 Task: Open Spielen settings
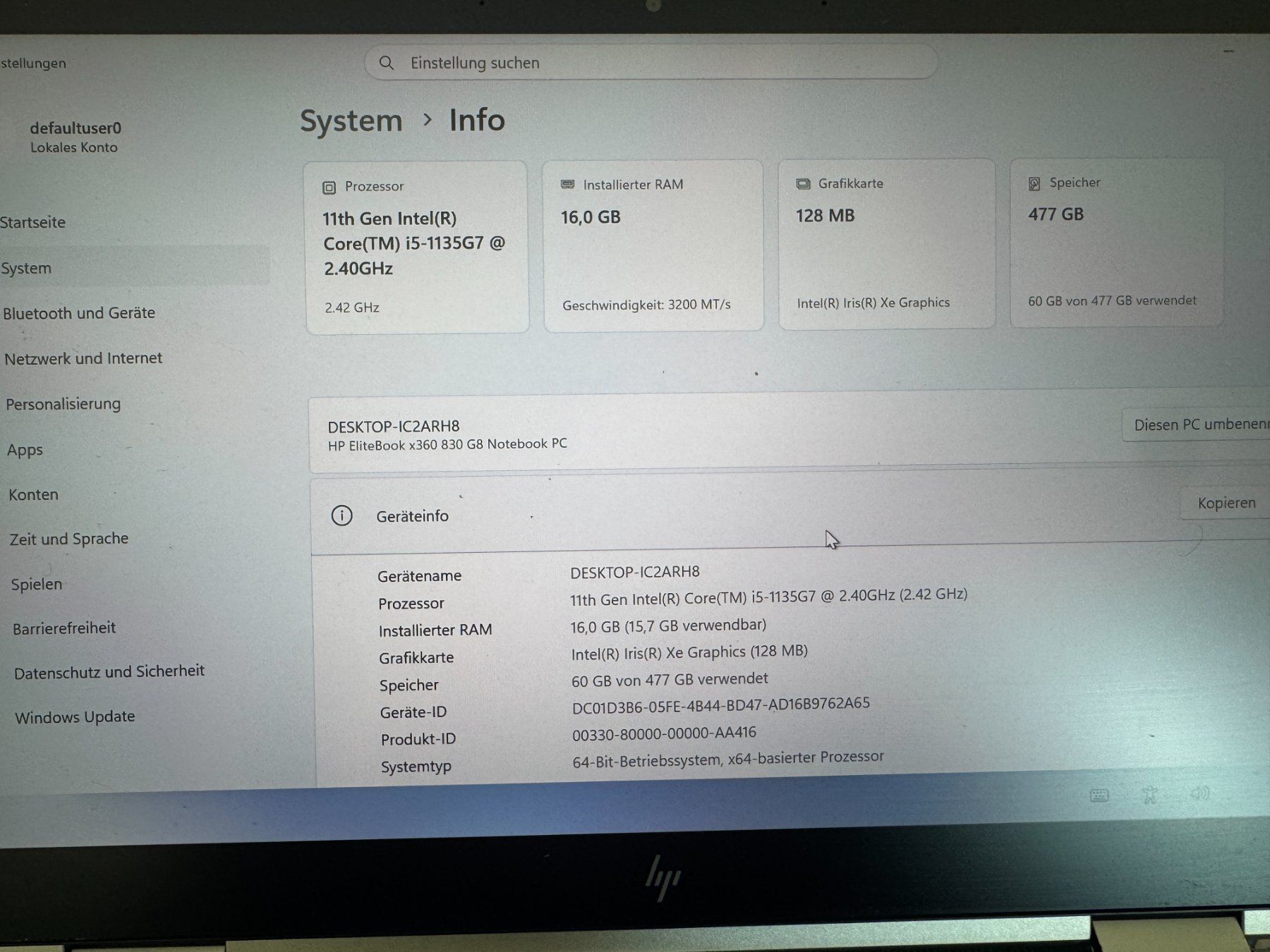click(x=37, y=584)
